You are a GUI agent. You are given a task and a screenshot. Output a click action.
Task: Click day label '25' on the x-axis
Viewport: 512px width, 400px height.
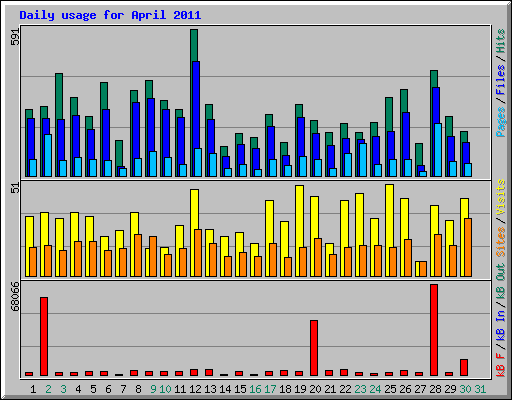tap(390, 389)
